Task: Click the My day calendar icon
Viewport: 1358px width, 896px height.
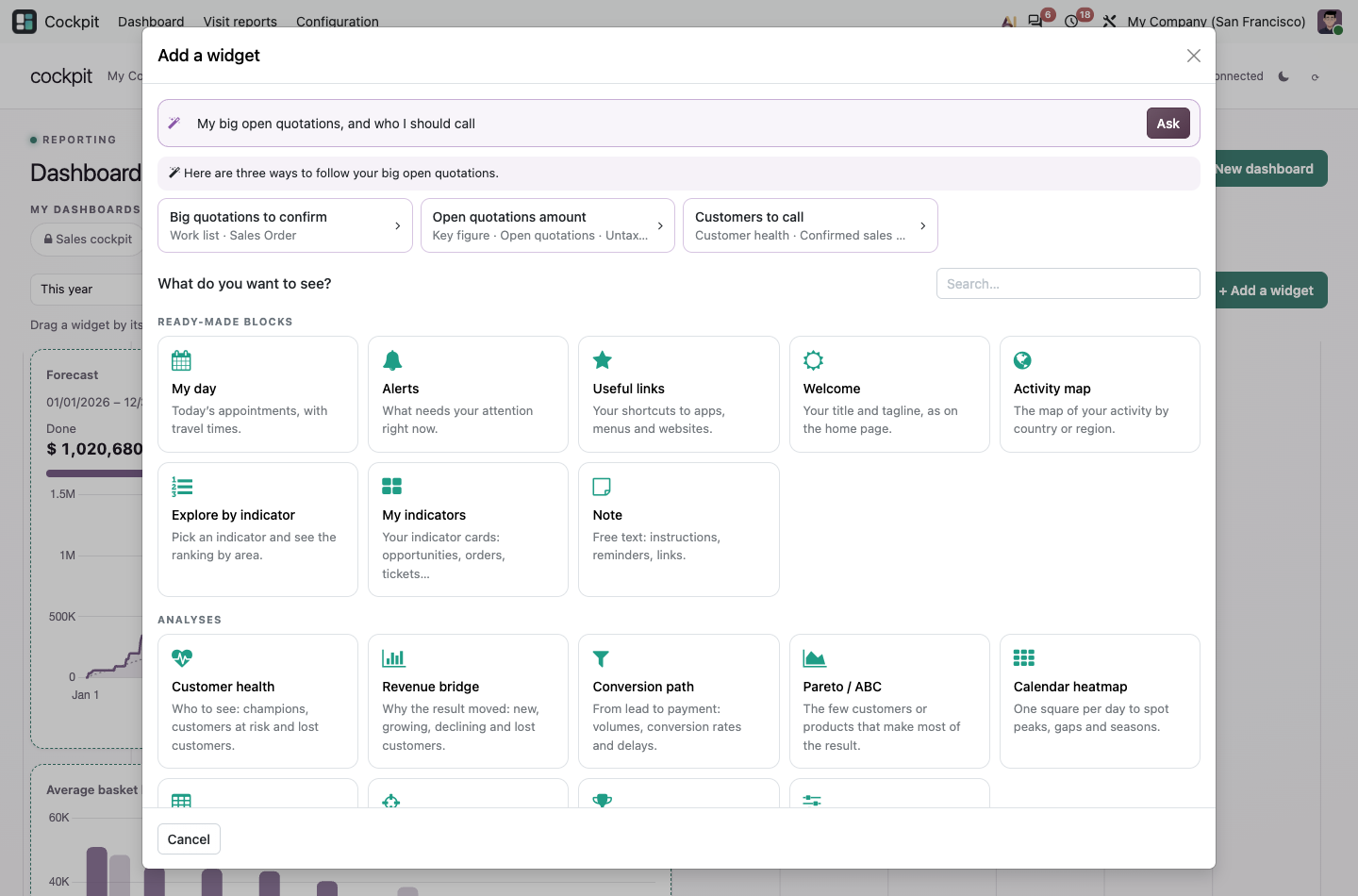Action: [x=181, y=360]
